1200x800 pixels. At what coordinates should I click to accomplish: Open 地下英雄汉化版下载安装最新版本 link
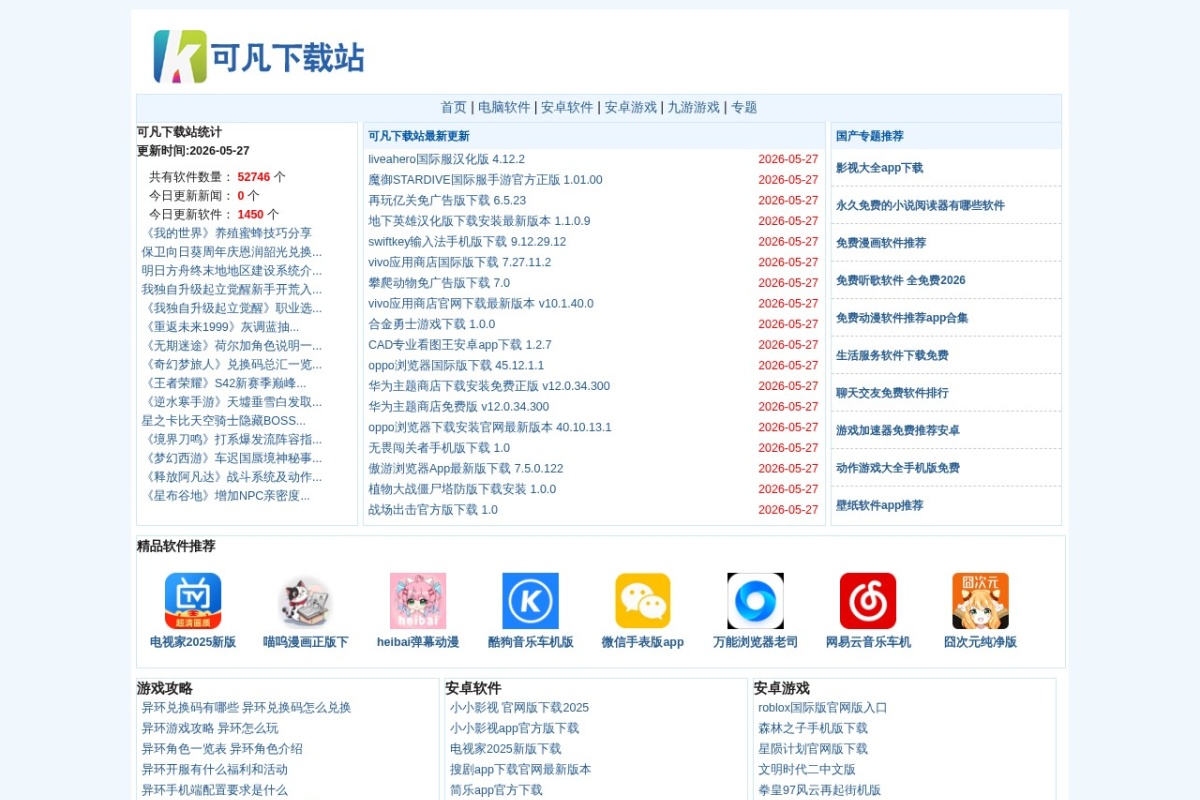pos(479,221)
